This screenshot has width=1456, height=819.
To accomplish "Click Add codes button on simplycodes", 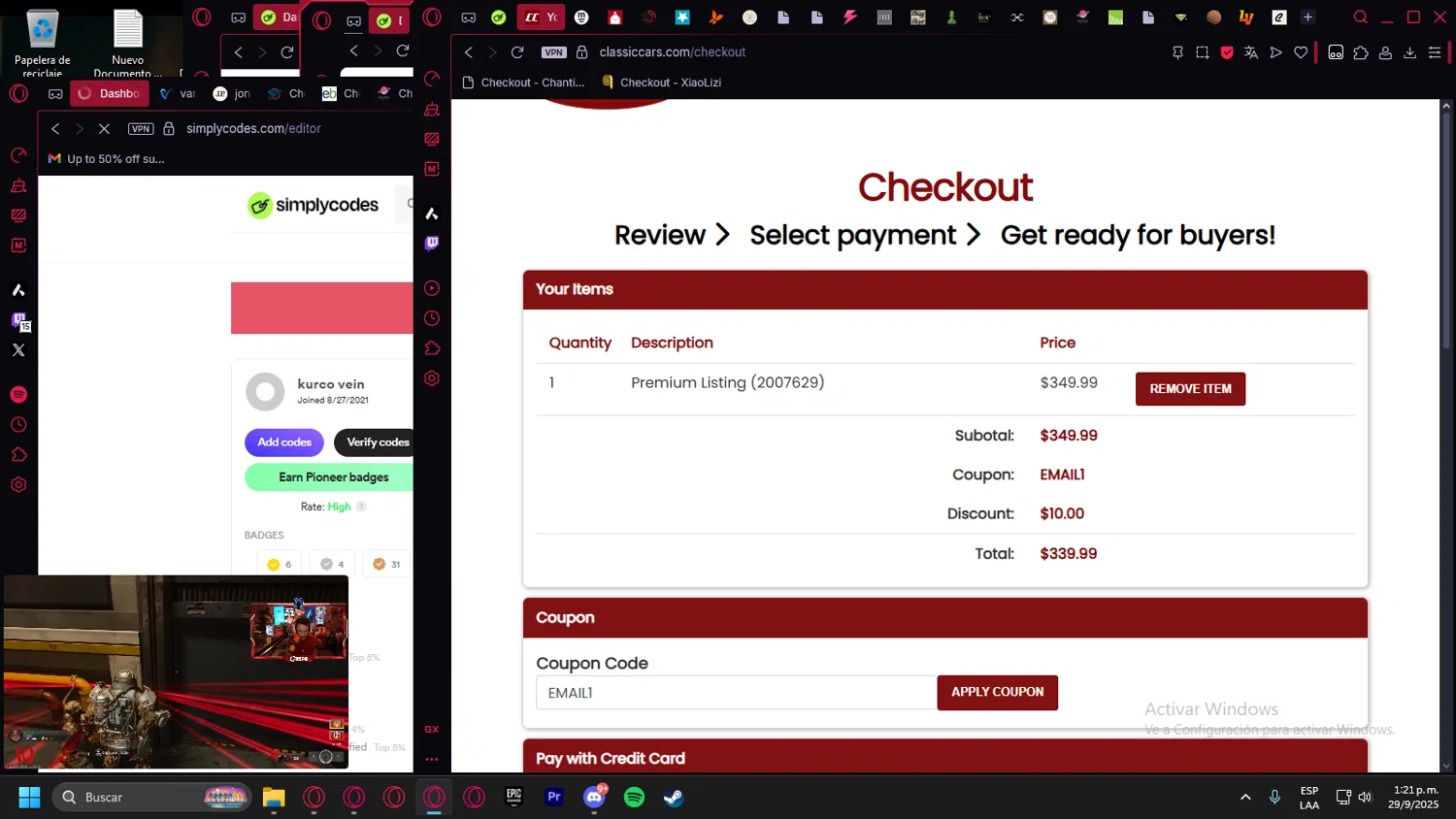I will pyautogui.click(x=284, y=442).
